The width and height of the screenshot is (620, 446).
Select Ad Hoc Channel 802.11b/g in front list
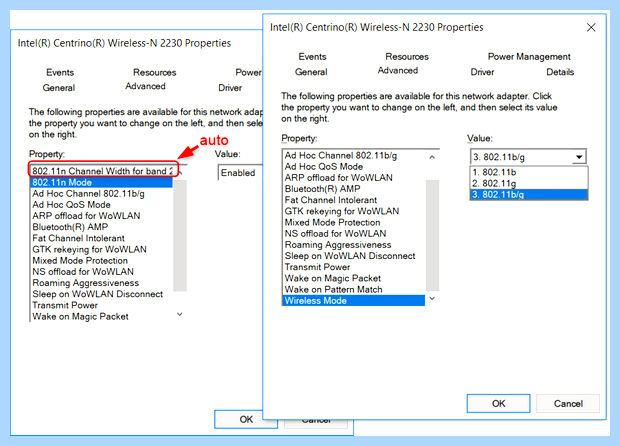[354, 155]
